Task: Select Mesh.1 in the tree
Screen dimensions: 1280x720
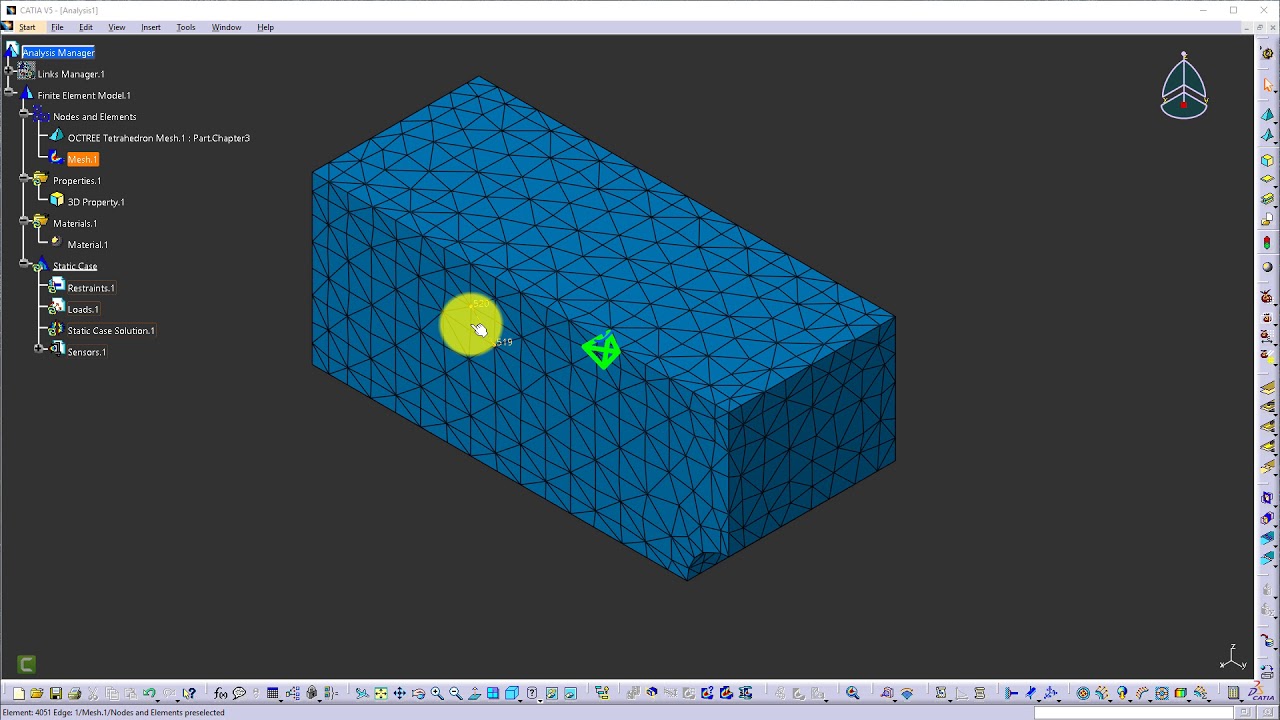Action: click(82, 159)
